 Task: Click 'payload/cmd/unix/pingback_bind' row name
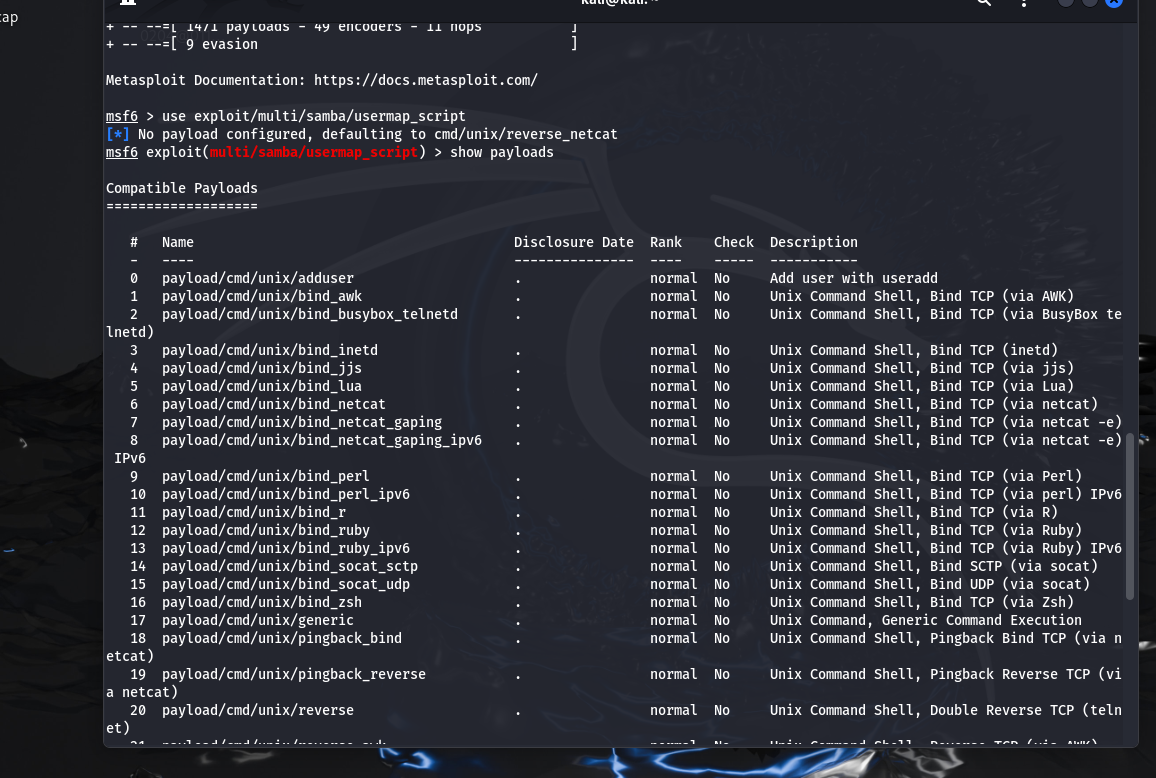(x=282, y=638)
